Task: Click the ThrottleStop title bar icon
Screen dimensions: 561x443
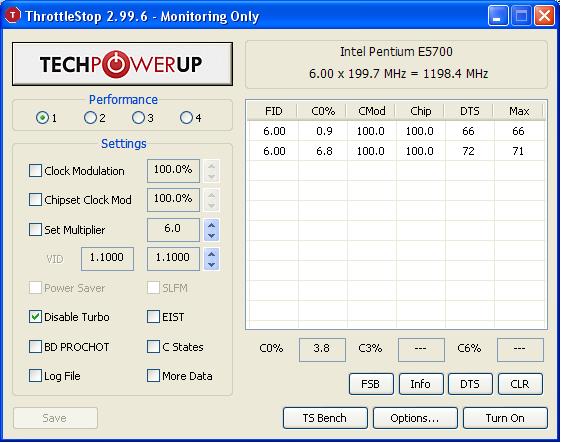Action: [x=13, y=15]
